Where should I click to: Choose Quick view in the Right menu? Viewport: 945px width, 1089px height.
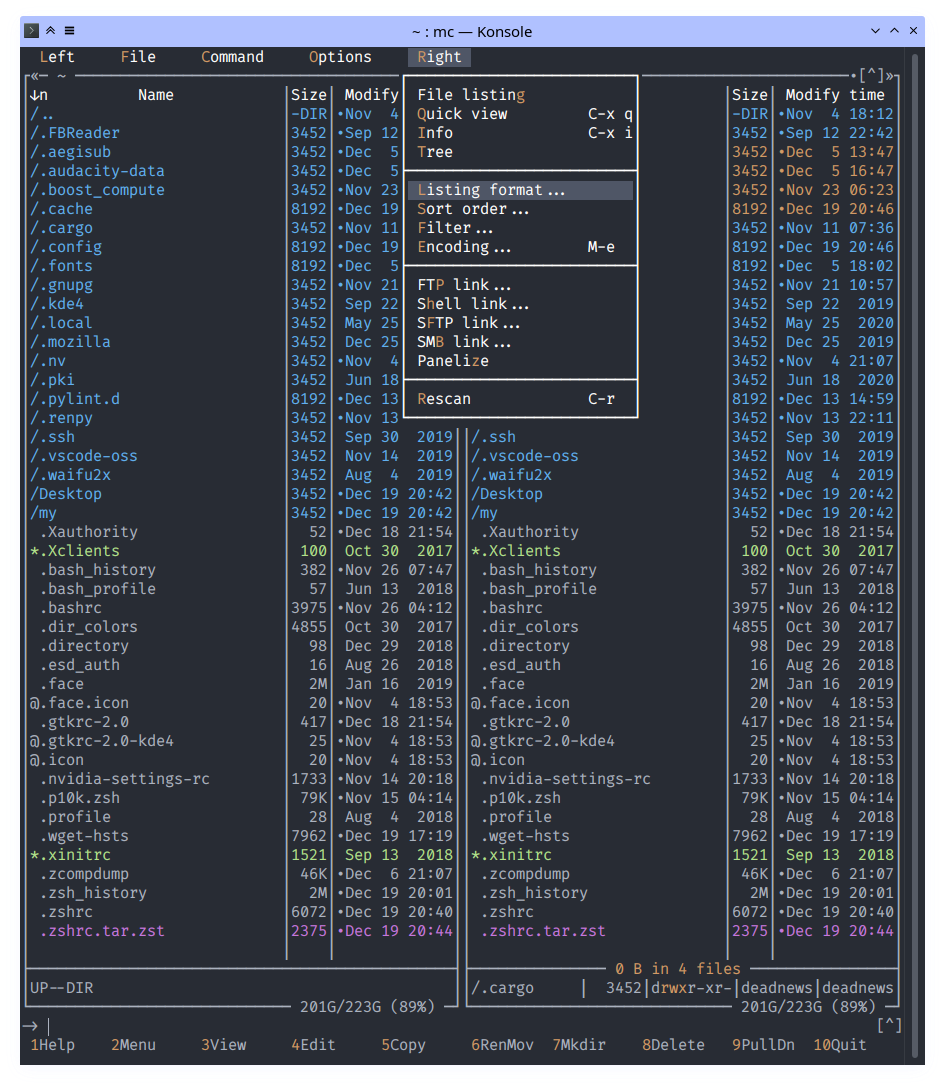coord(462,114)
